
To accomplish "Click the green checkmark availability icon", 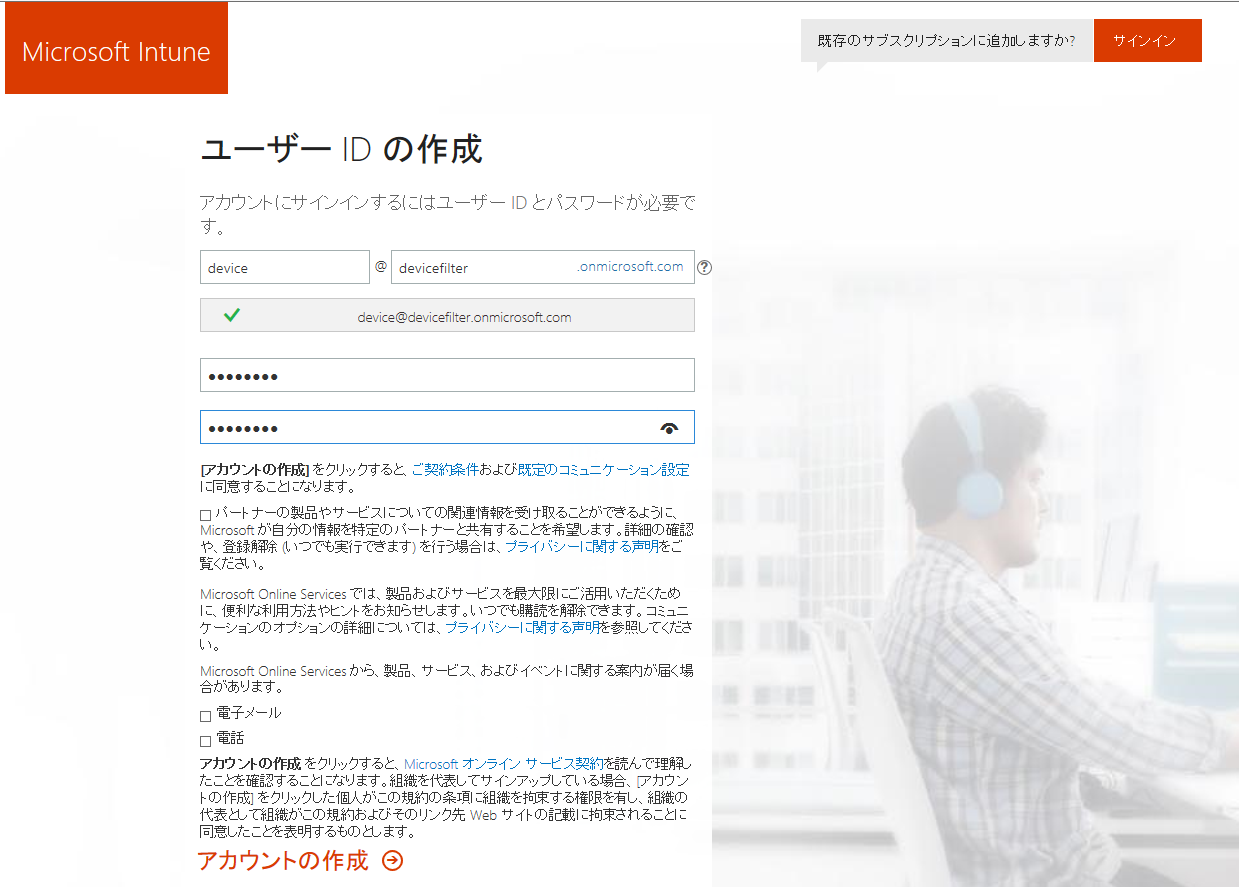I will (232, 315).
